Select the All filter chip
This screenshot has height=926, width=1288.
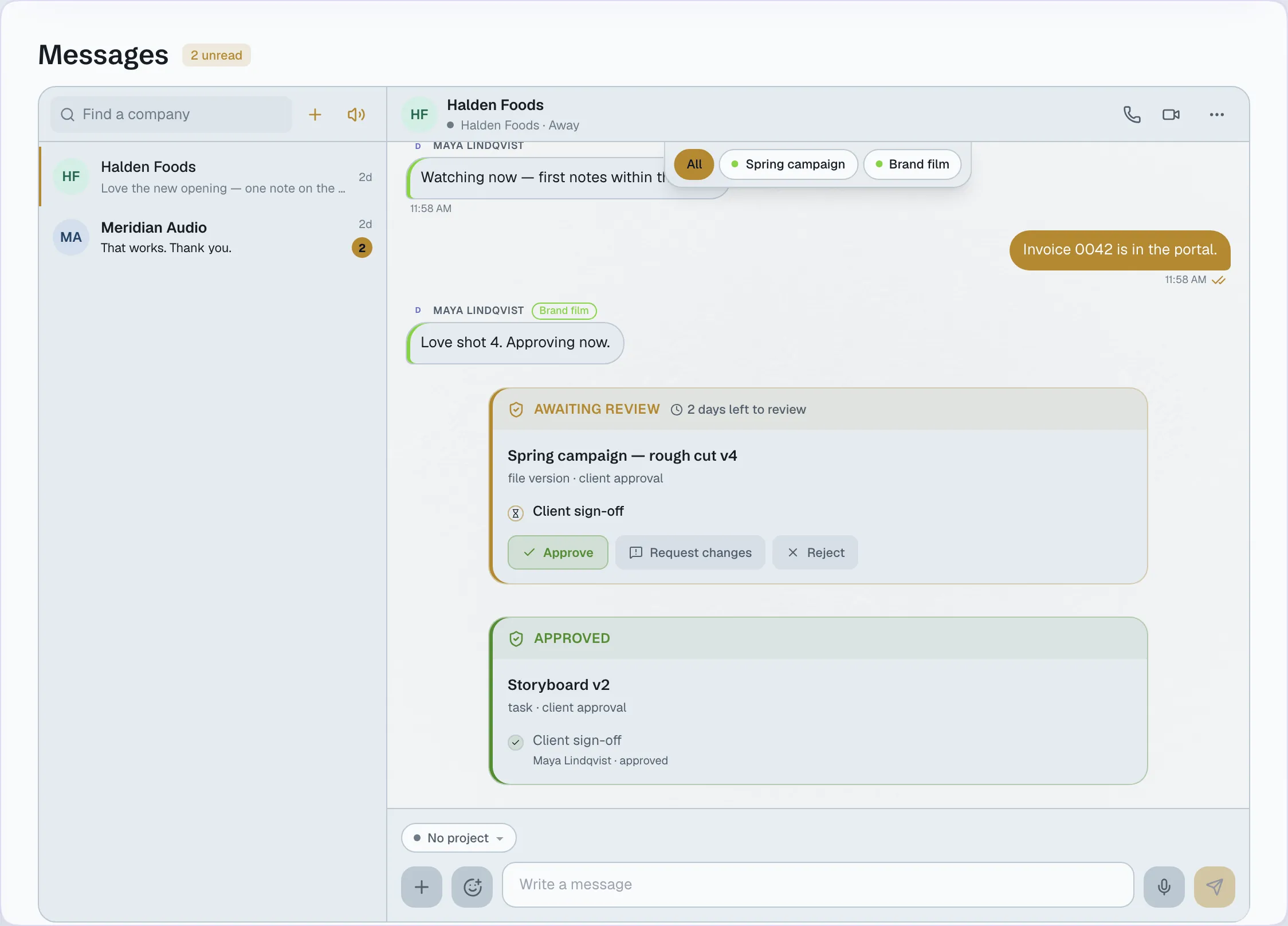[x=694, y=164]
